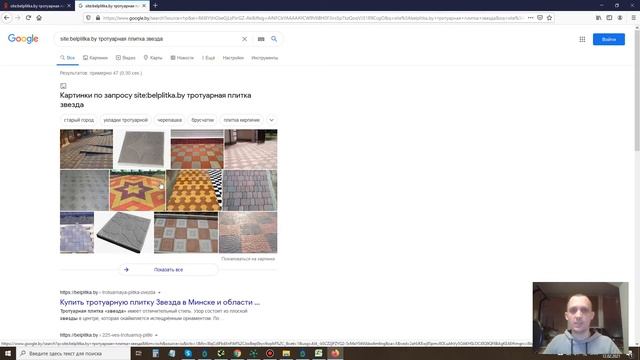Switch to Firefox on the taskbar
The height and width of the screenshot is (360, 640).
[x=335, y=353]
